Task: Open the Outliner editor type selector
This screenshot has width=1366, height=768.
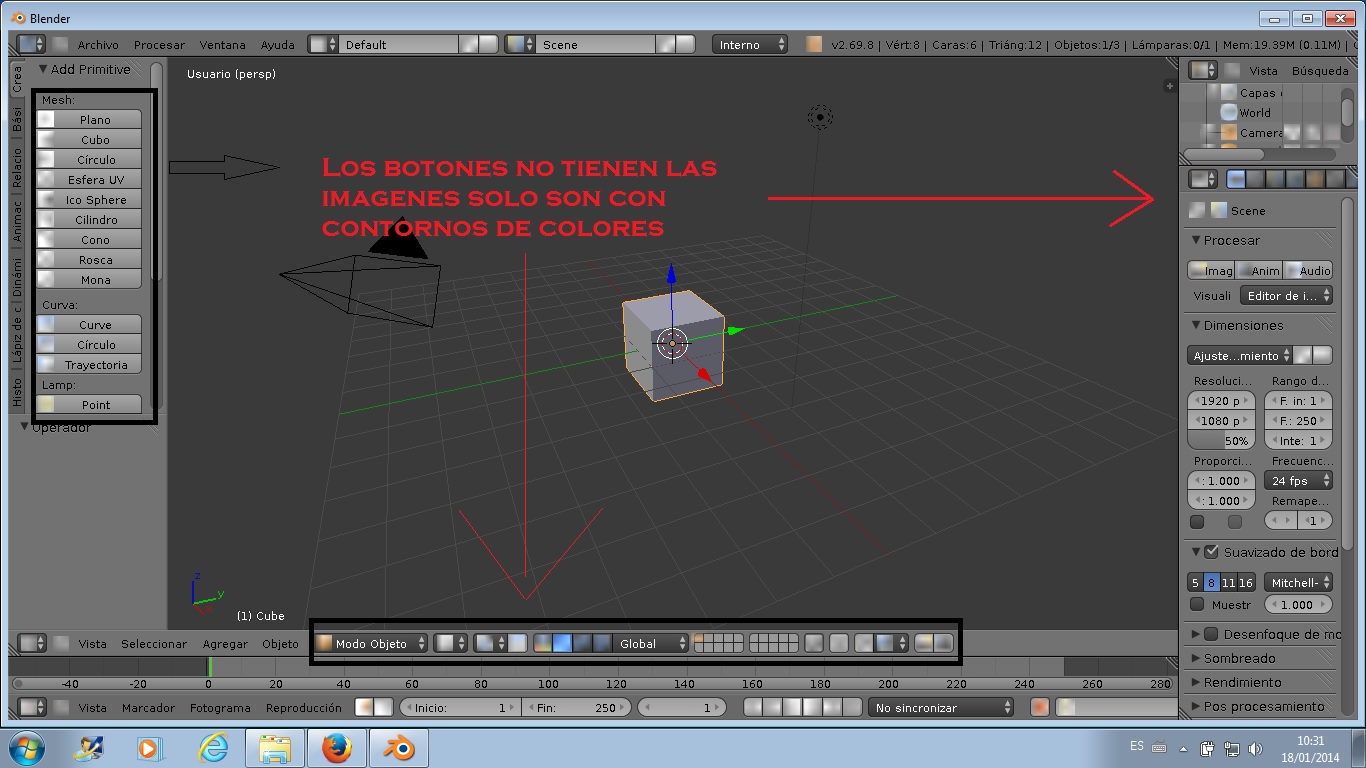Action: pos(1202,71)
